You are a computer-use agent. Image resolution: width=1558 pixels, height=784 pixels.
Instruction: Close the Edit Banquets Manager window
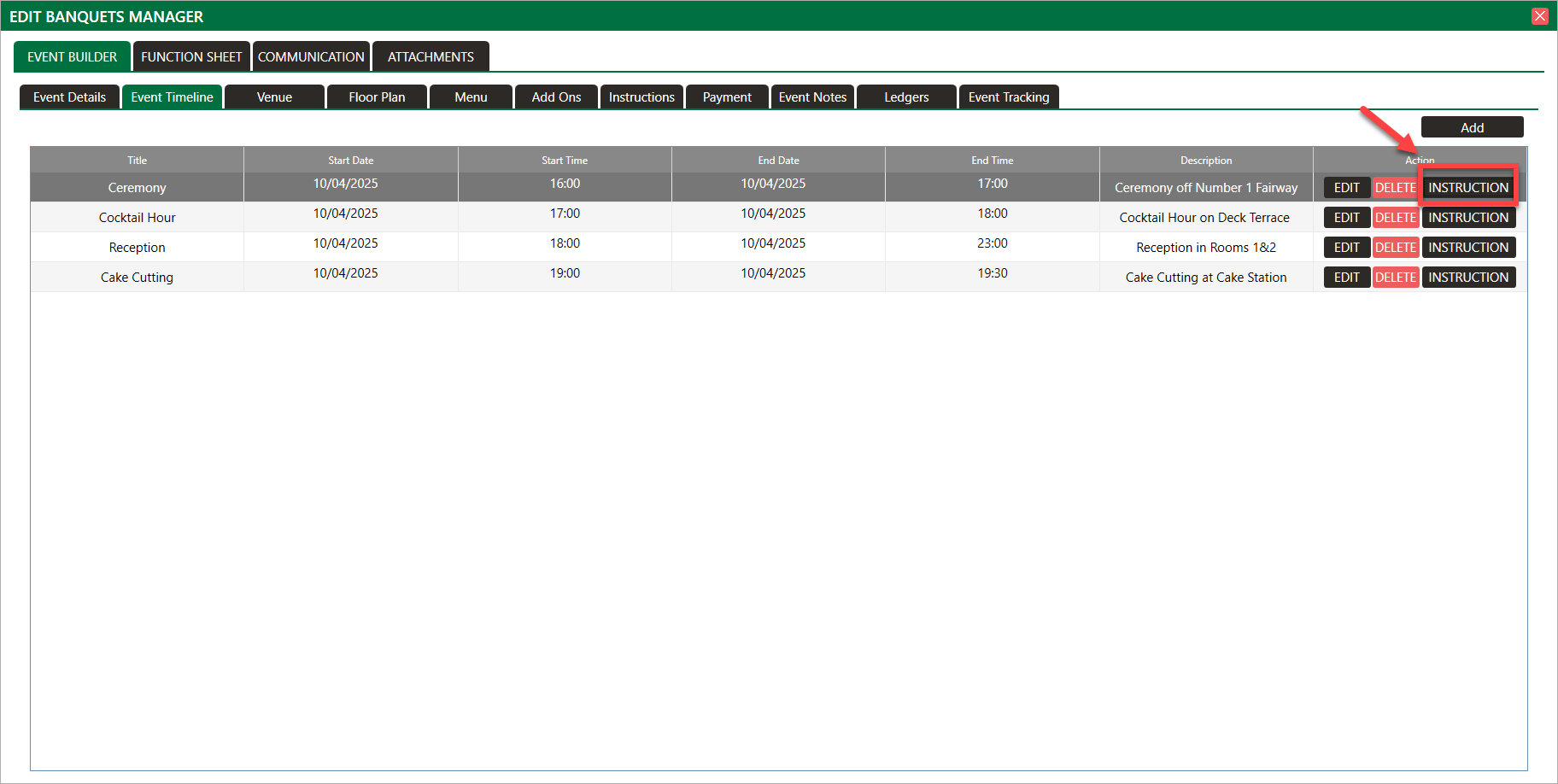click(x=1540, y=16)
